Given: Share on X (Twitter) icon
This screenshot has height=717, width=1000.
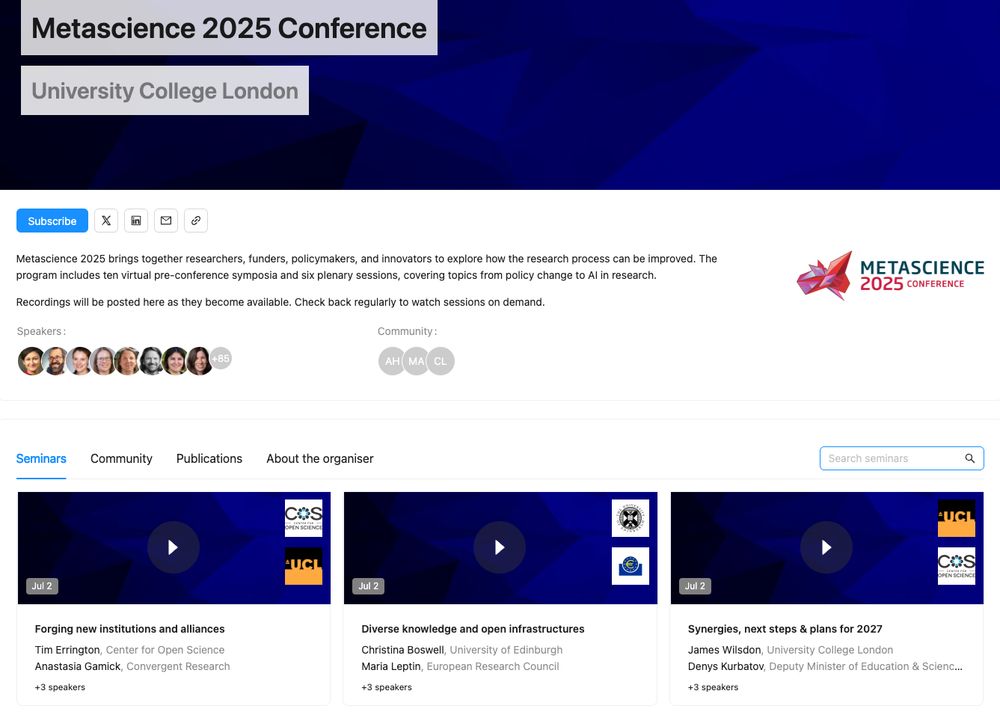Looking at the screenshot, I should coord(106,221).
